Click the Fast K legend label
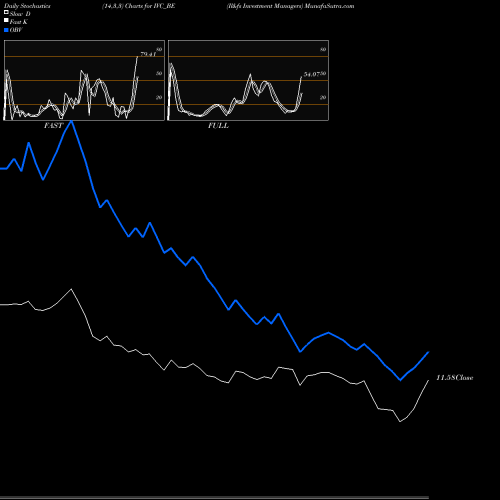Image resolution: width=500 pixels, height=500 pixels. (19, 22)
